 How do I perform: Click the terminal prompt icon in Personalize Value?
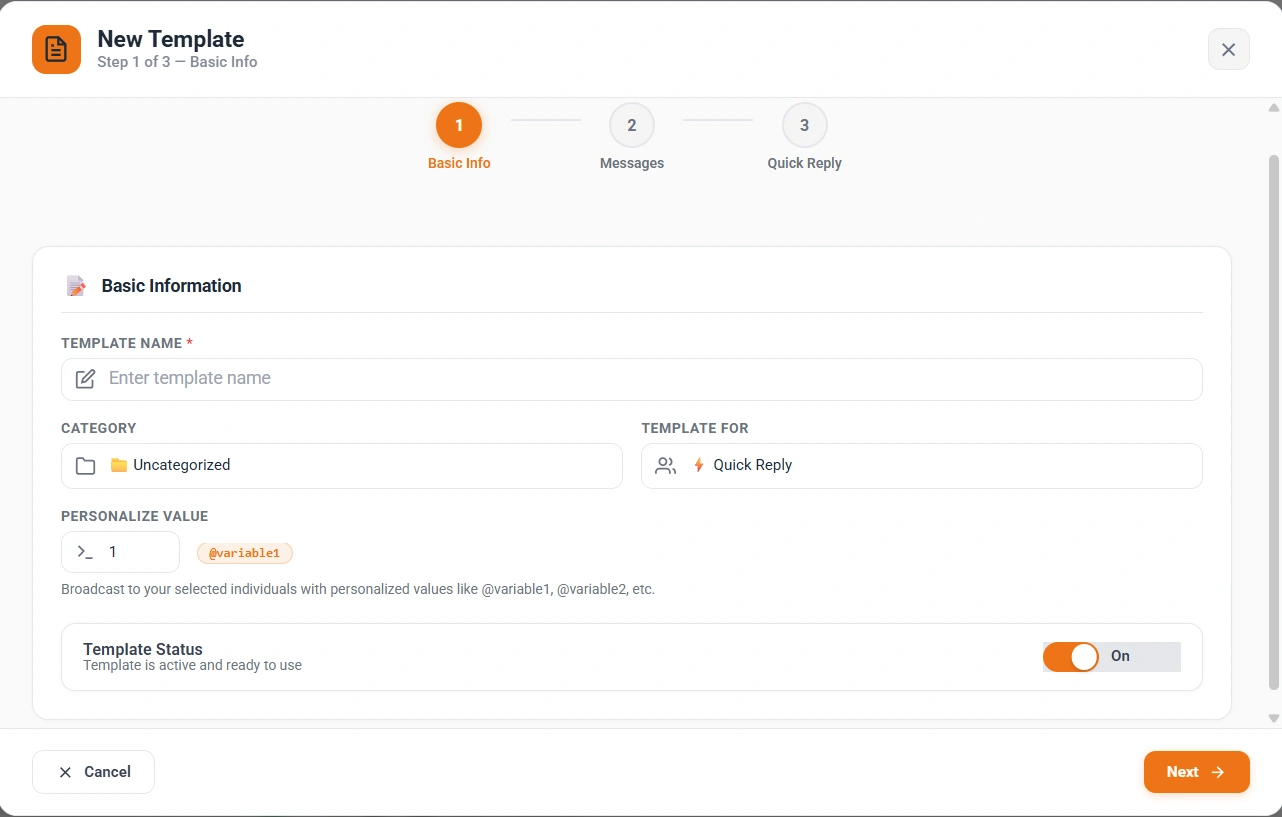click(x=85, y=552)
